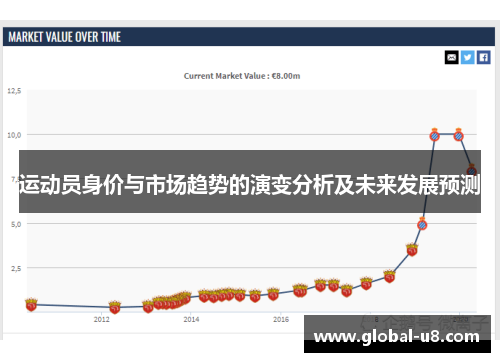Select the first 10.0 peak data marker
The image size is (500, 362).
[434, 135]
